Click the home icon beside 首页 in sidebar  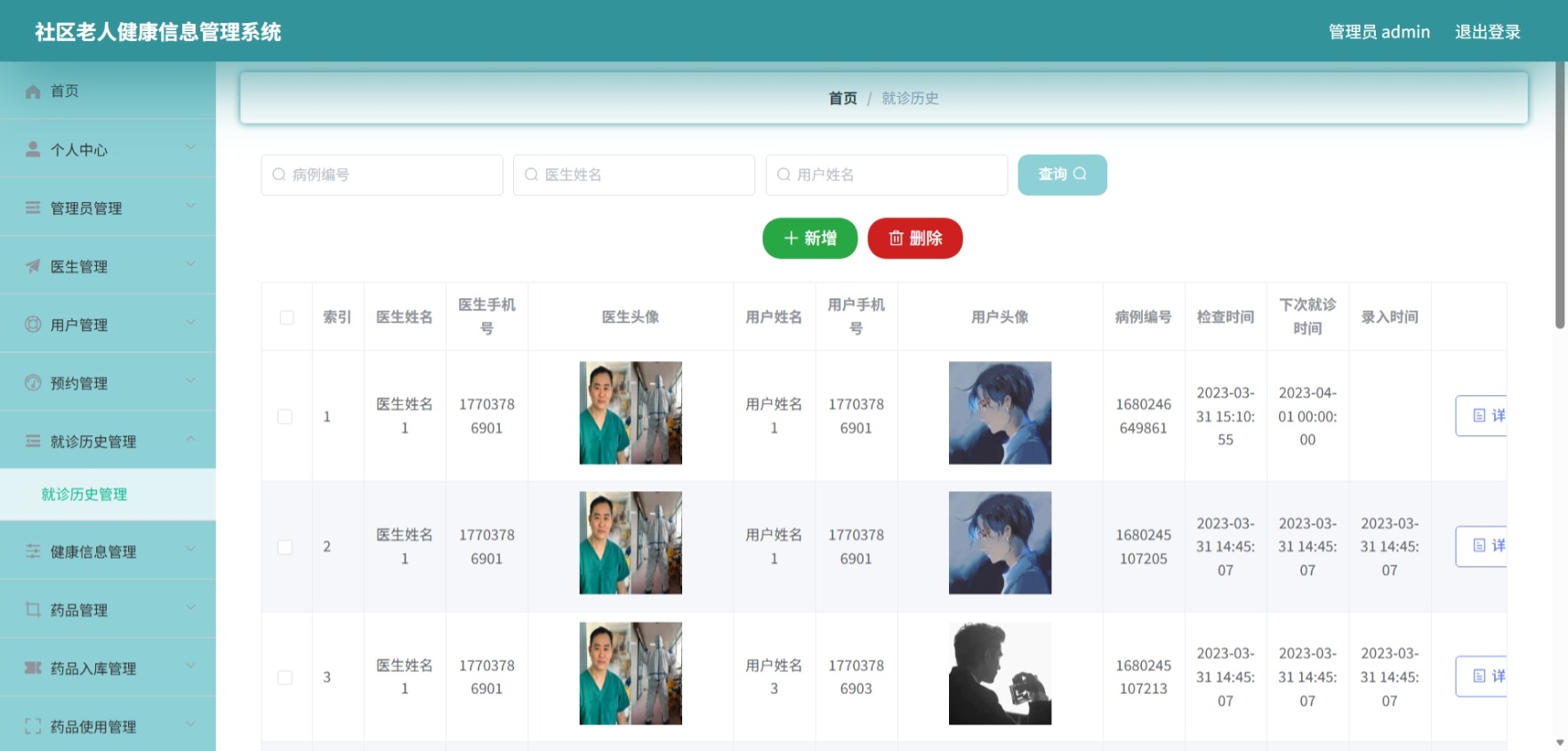[x=33, y=92]
